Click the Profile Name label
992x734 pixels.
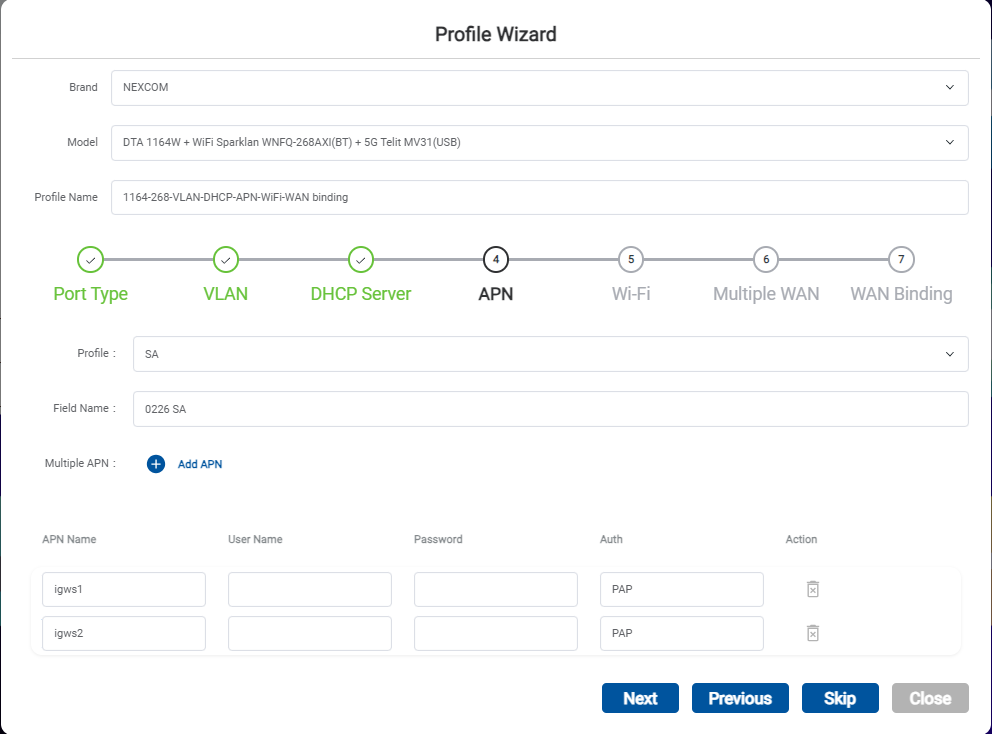(66, 197)
